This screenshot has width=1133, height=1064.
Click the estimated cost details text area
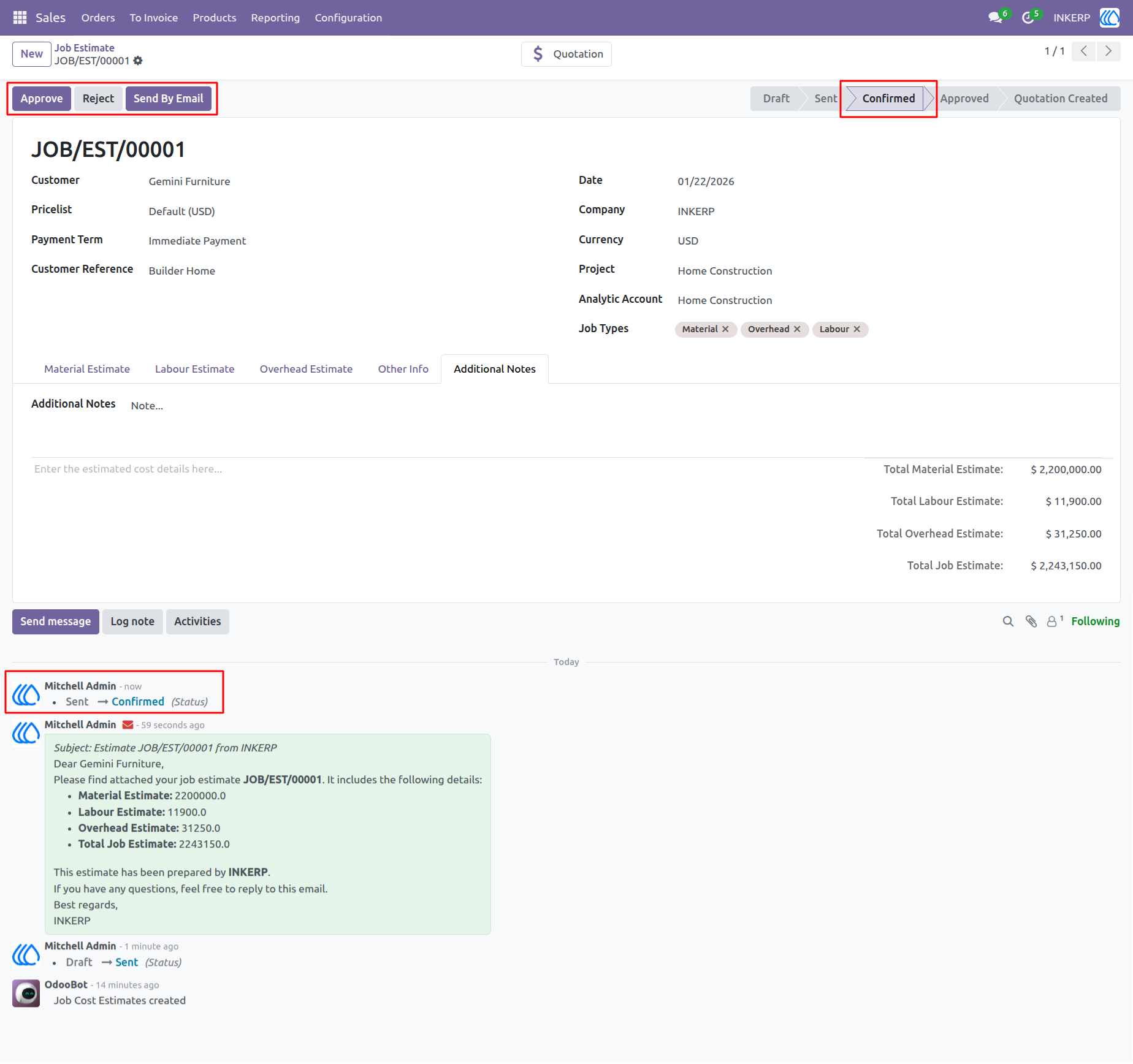click(x=448, y=469)
